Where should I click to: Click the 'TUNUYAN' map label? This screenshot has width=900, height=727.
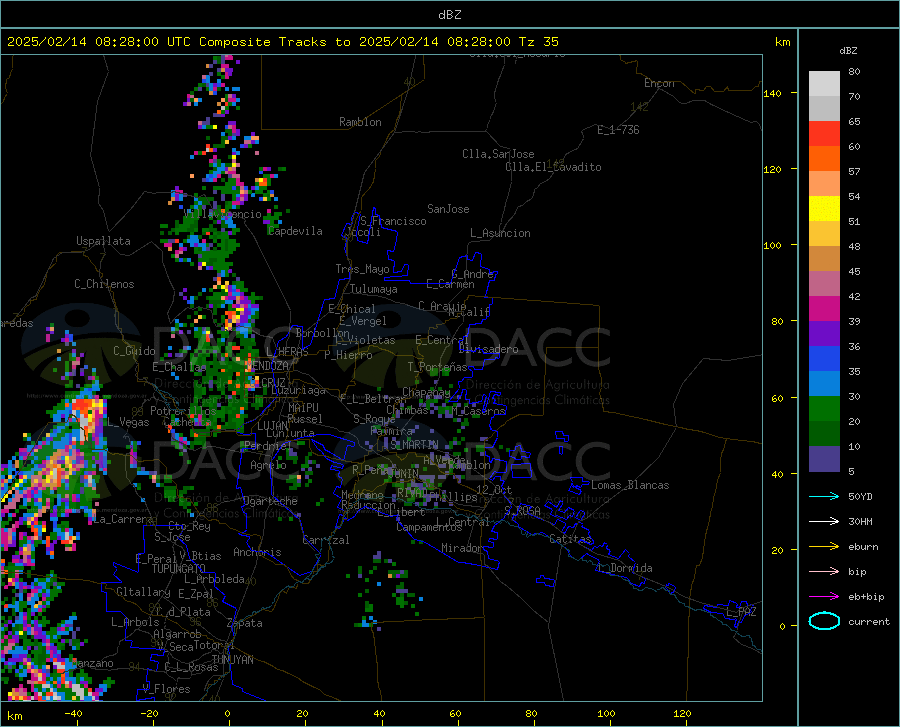coord(232,659)
